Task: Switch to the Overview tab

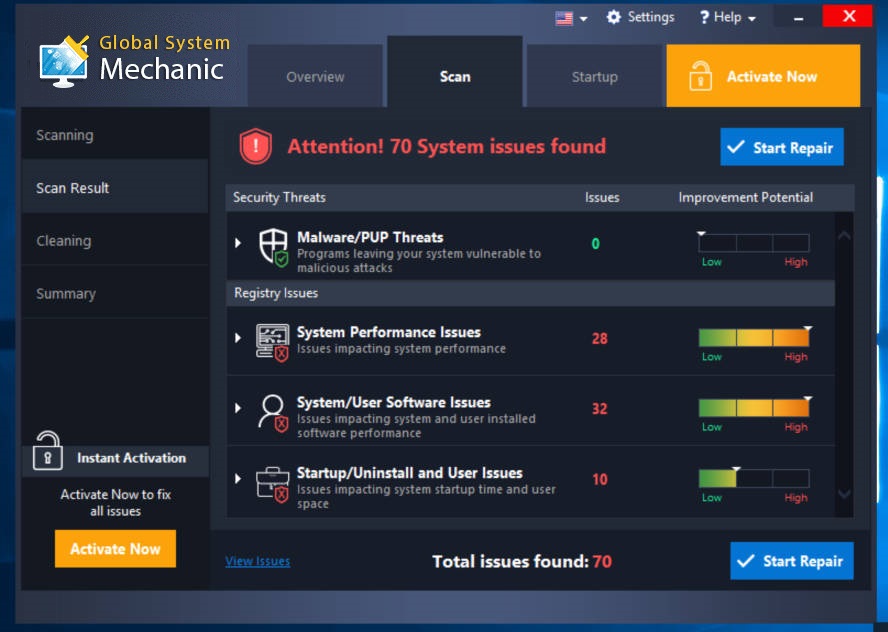Action: pos(315,76)
